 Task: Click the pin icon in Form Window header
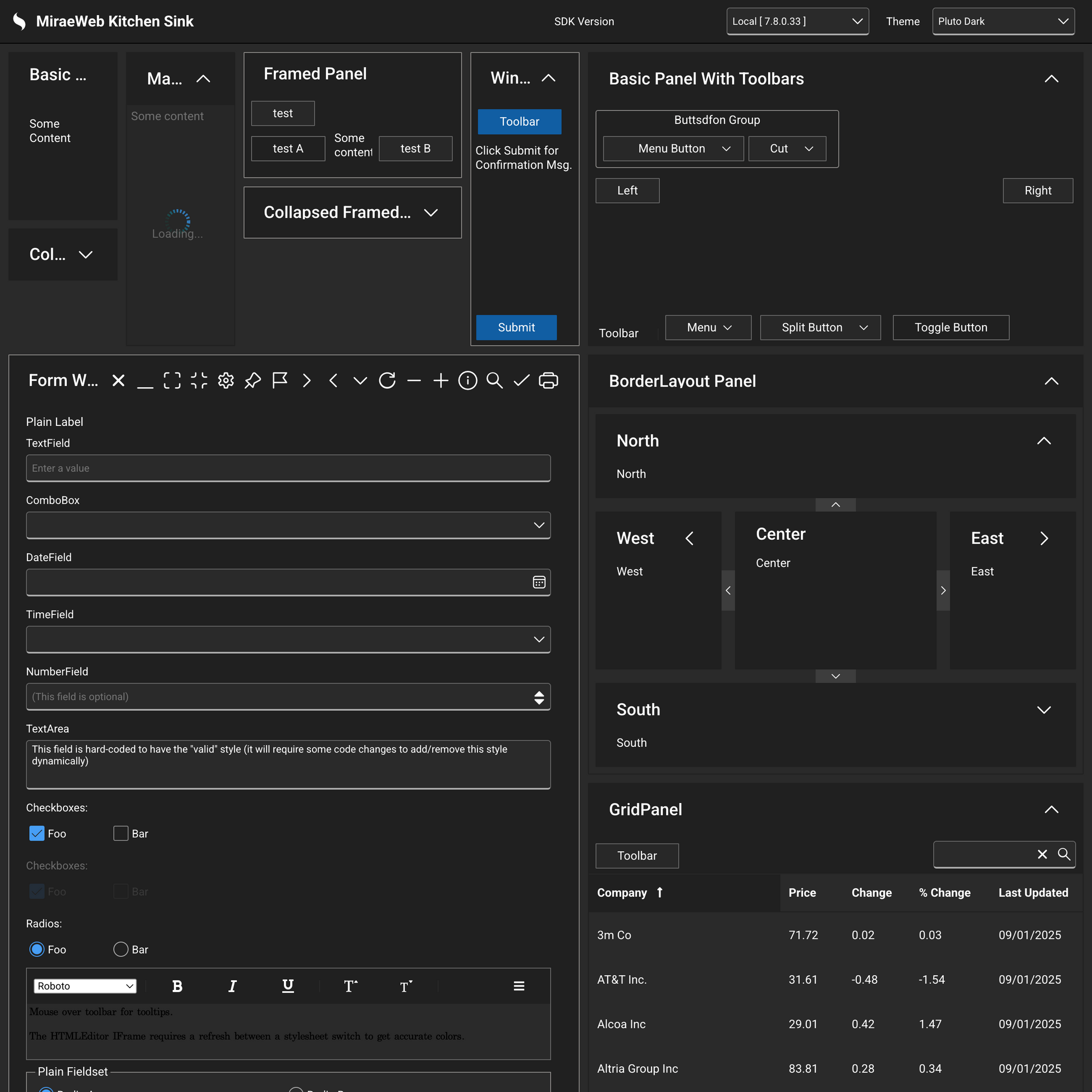pos(253,380)
